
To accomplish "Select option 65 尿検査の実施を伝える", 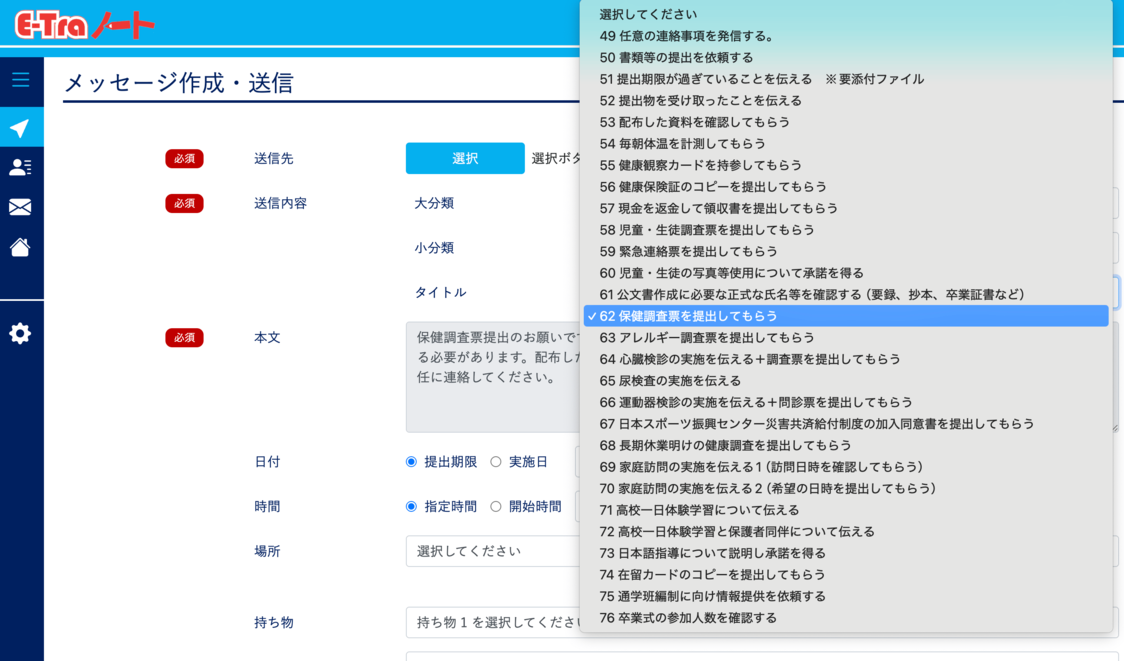I will [846, 380].
